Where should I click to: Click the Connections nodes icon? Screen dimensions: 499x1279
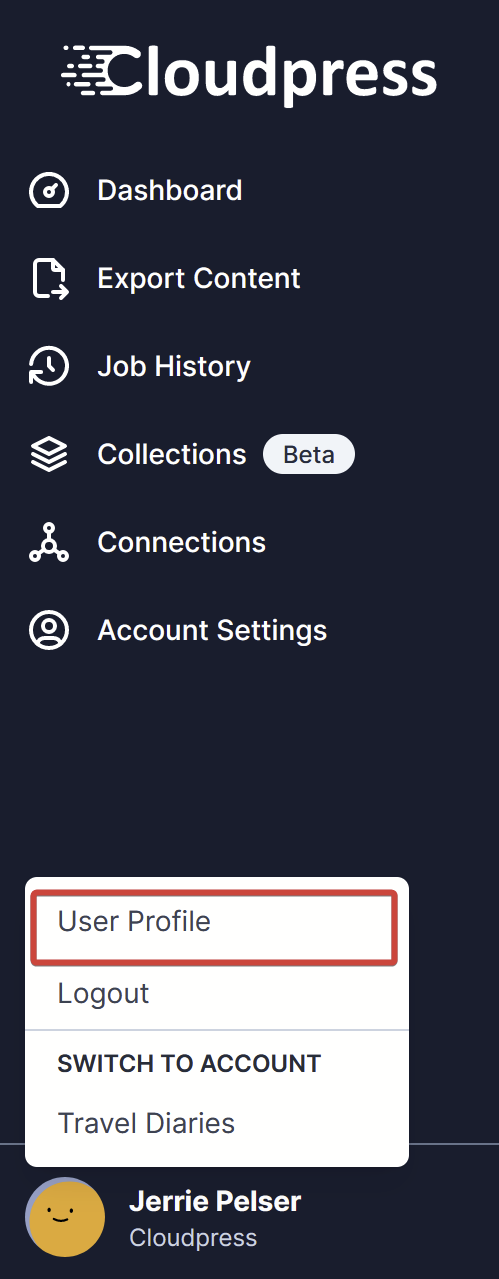[49, 542]
